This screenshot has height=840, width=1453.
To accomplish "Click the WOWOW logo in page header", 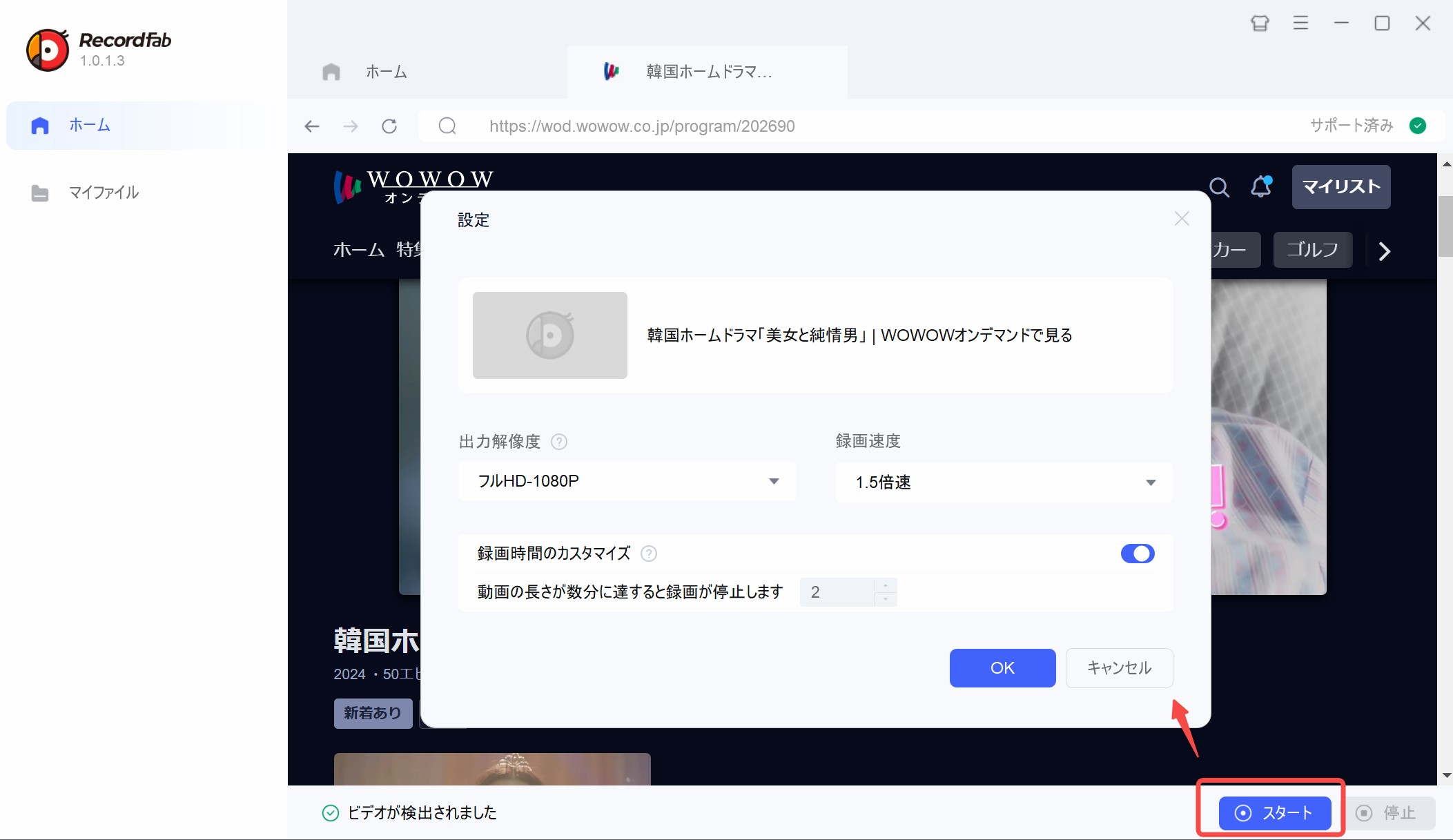I will pos(413,186).
